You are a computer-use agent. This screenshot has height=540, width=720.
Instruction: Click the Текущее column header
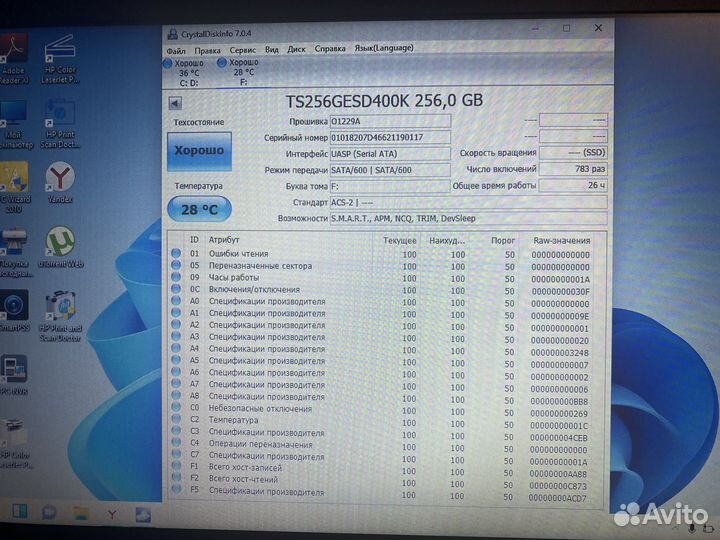pos(400,241)
